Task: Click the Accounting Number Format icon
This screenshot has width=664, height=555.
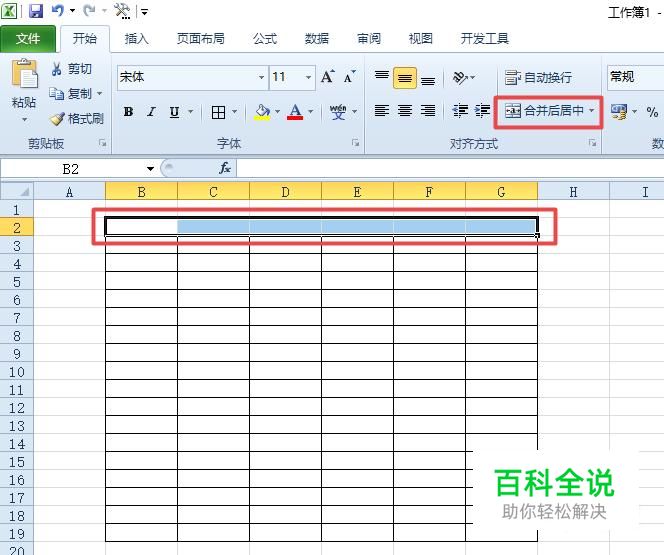Action: click(619, 112)
